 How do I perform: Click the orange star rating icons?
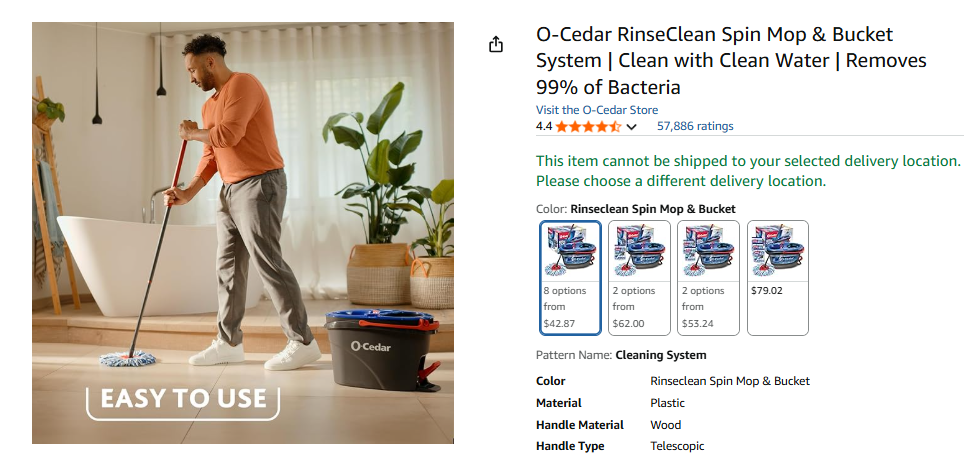588,127
